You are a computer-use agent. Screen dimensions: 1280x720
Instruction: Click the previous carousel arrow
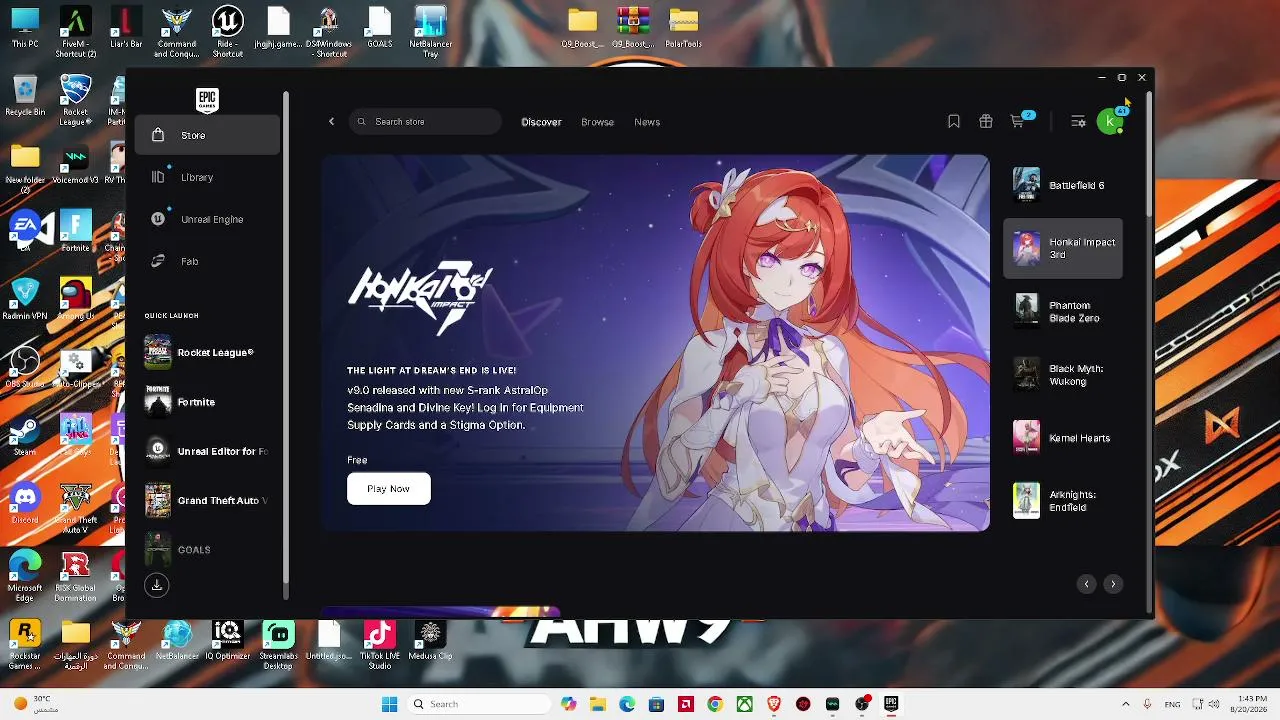(1087, 584)
